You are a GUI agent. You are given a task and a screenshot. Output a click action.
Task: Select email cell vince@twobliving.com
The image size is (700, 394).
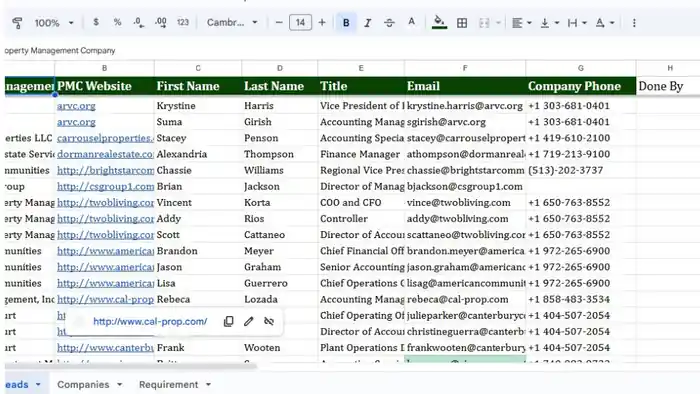coord(465,203)
